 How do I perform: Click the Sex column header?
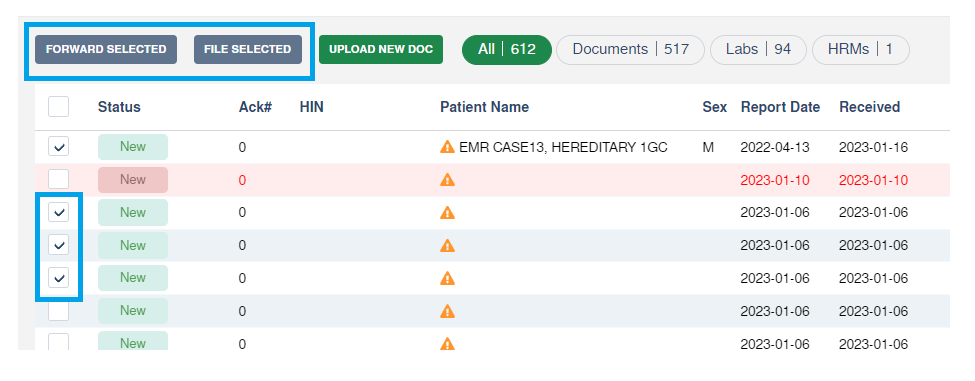[x=714, y=107]
